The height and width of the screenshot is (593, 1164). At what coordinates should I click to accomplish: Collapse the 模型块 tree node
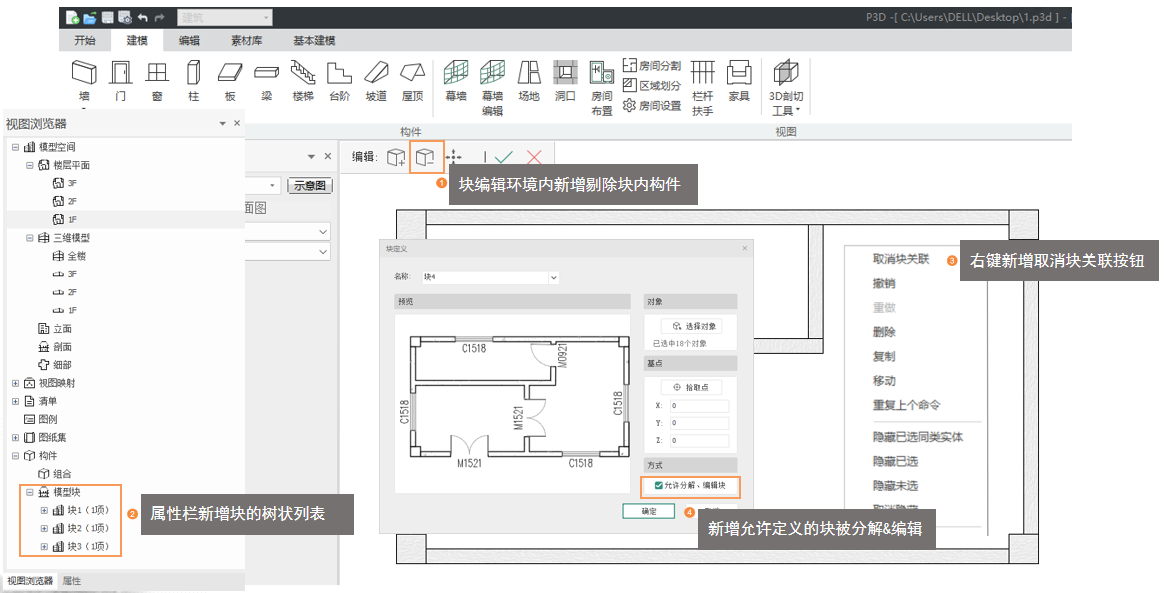(29, 492)
